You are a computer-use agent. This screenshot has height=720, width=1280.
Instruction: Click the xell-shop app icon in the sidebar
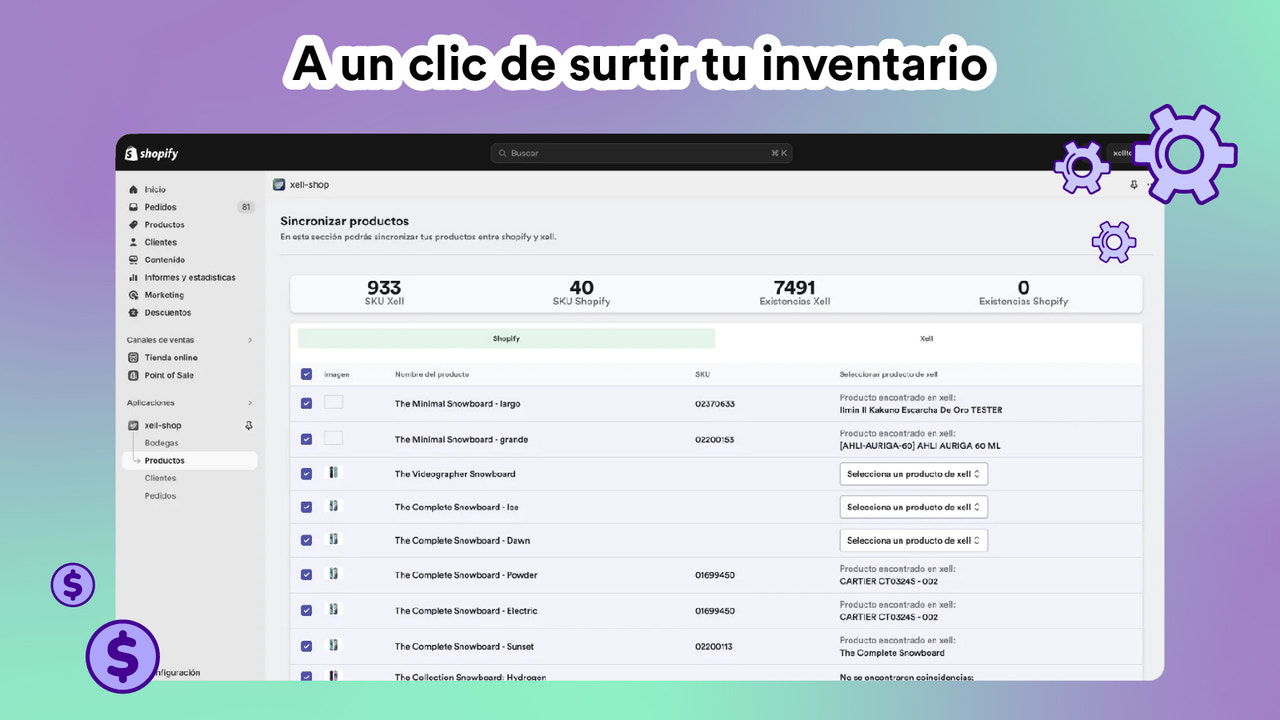tap(133, 425)
